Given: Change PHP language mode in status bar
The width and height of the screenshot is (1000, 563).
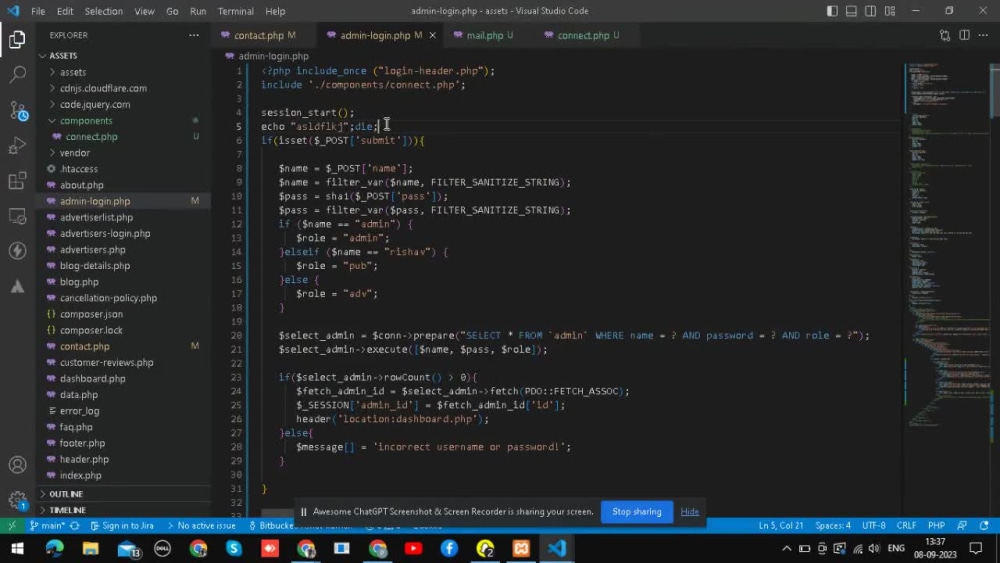Looking at the screenshot, I should click(936, 526).
